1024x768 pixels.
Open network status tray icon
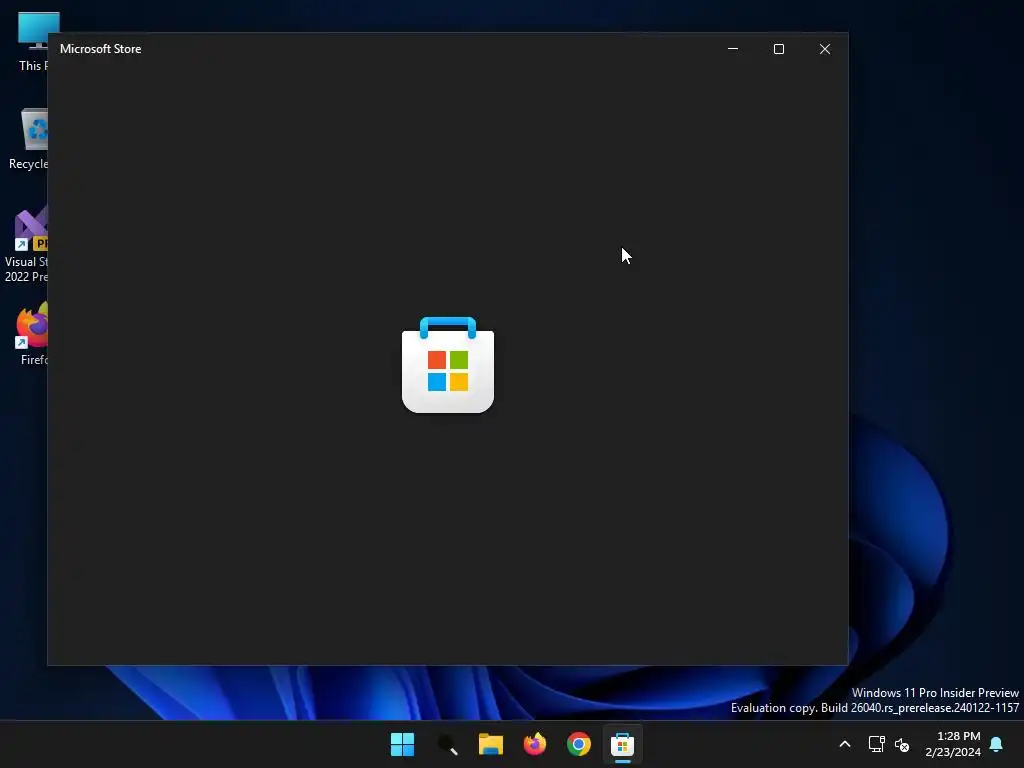876,744
